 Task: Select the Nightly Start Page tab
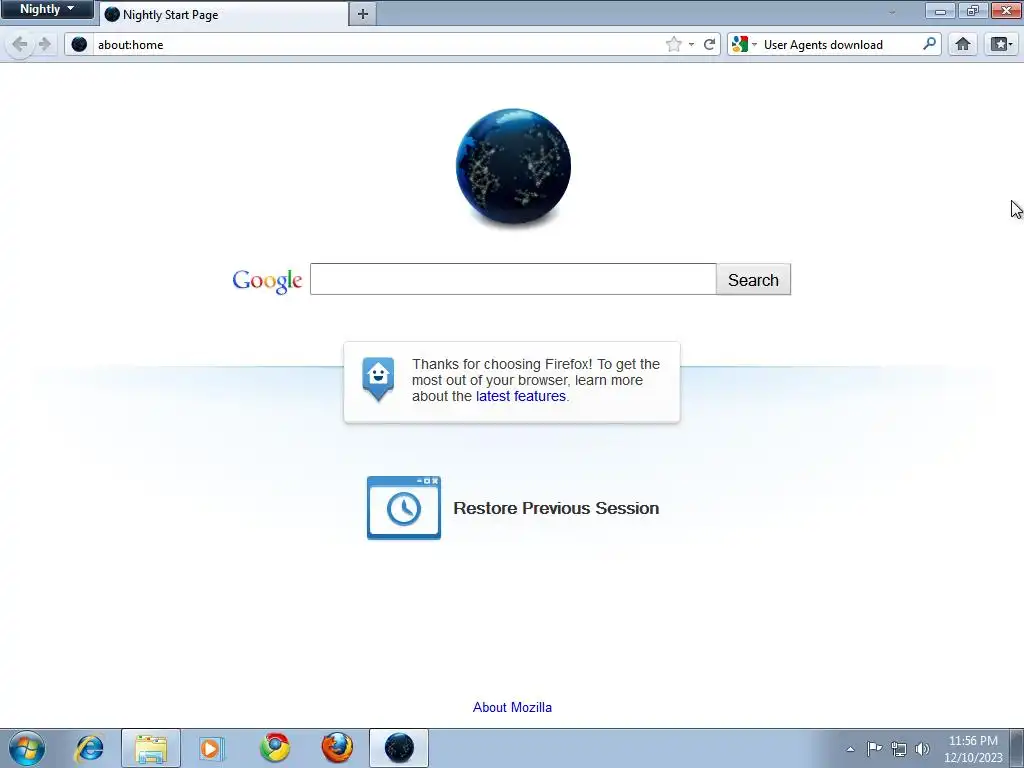pos(224,14)
